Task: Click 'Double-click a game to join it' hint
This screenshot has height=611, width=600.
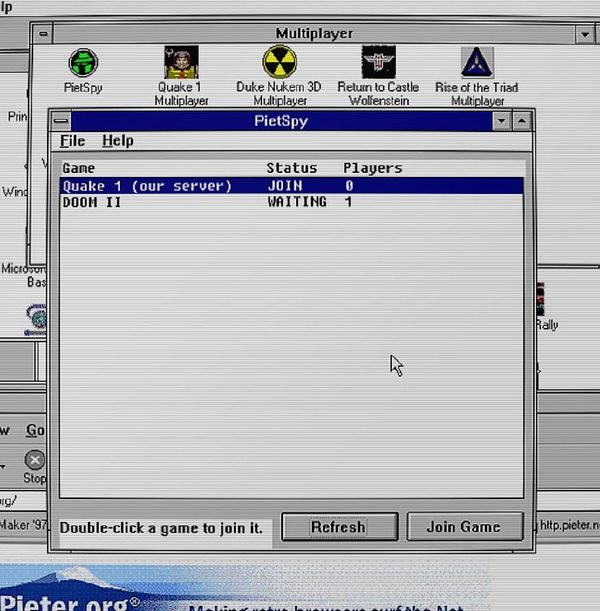Action: tap(161, 528)
